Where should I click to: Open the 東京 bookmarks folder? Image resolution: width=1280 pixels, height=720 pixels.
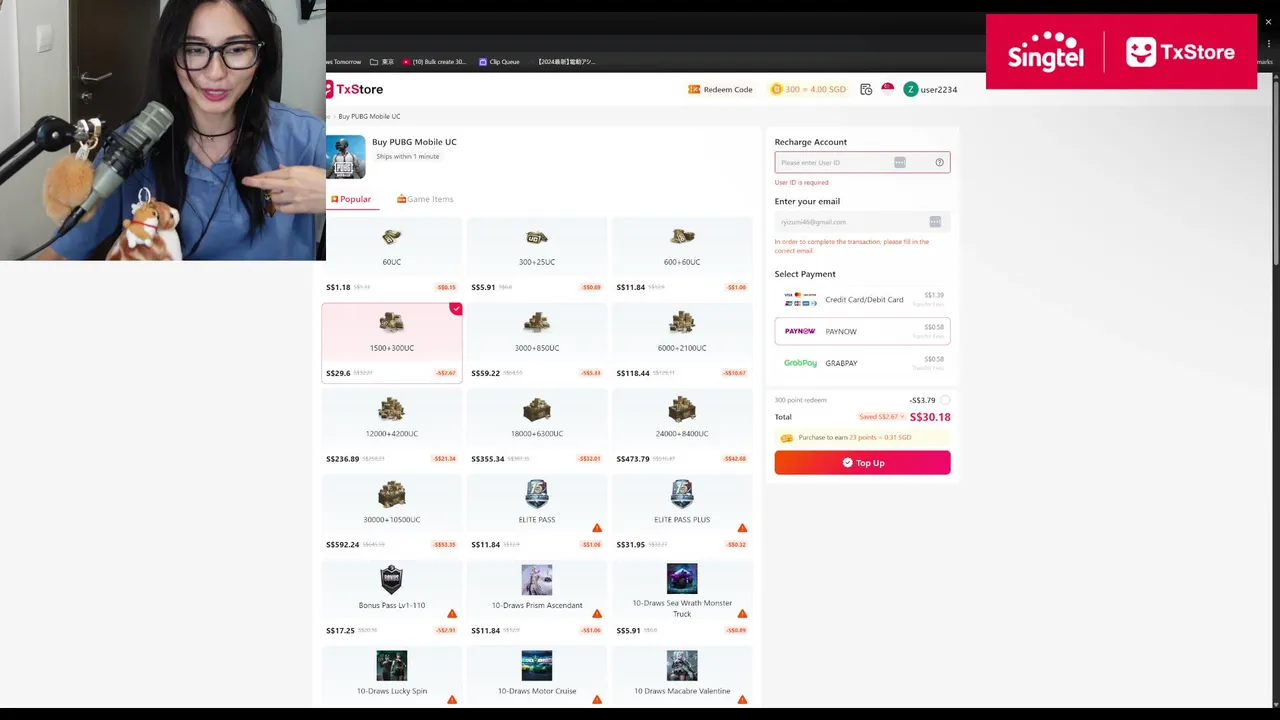(x=382, y=62)
